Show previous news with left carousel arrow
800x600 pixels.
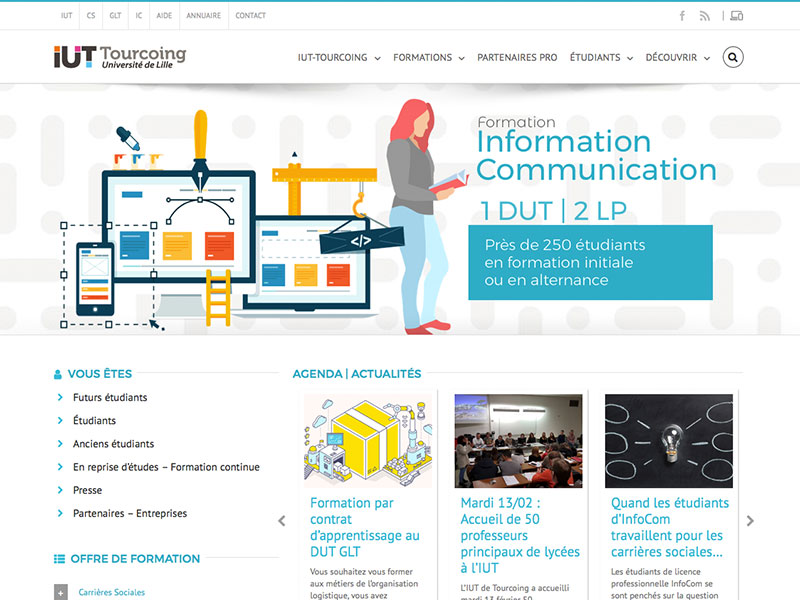point(282,521)
